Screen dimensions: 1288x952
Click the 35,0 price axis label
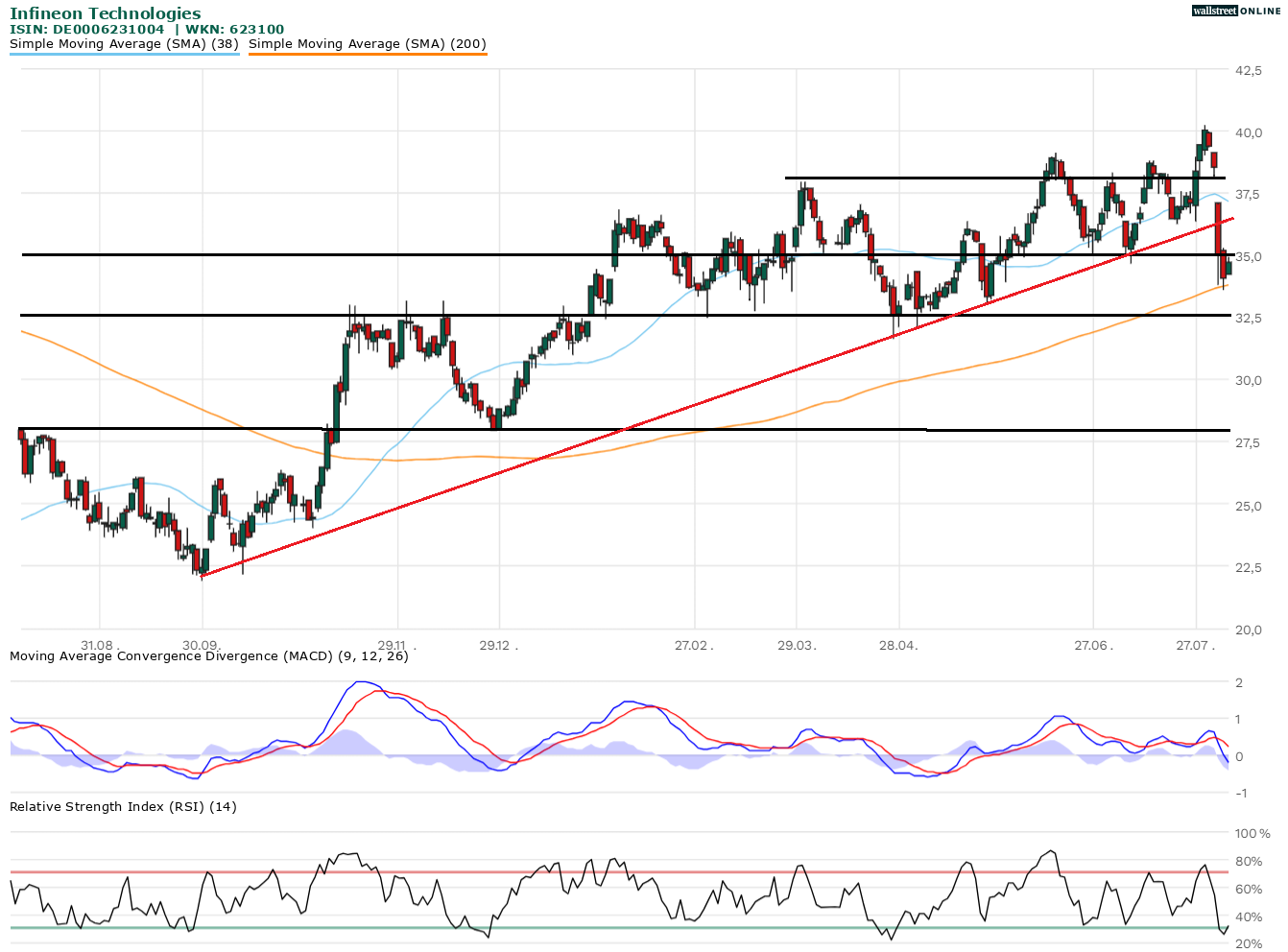pos(1248,256)
